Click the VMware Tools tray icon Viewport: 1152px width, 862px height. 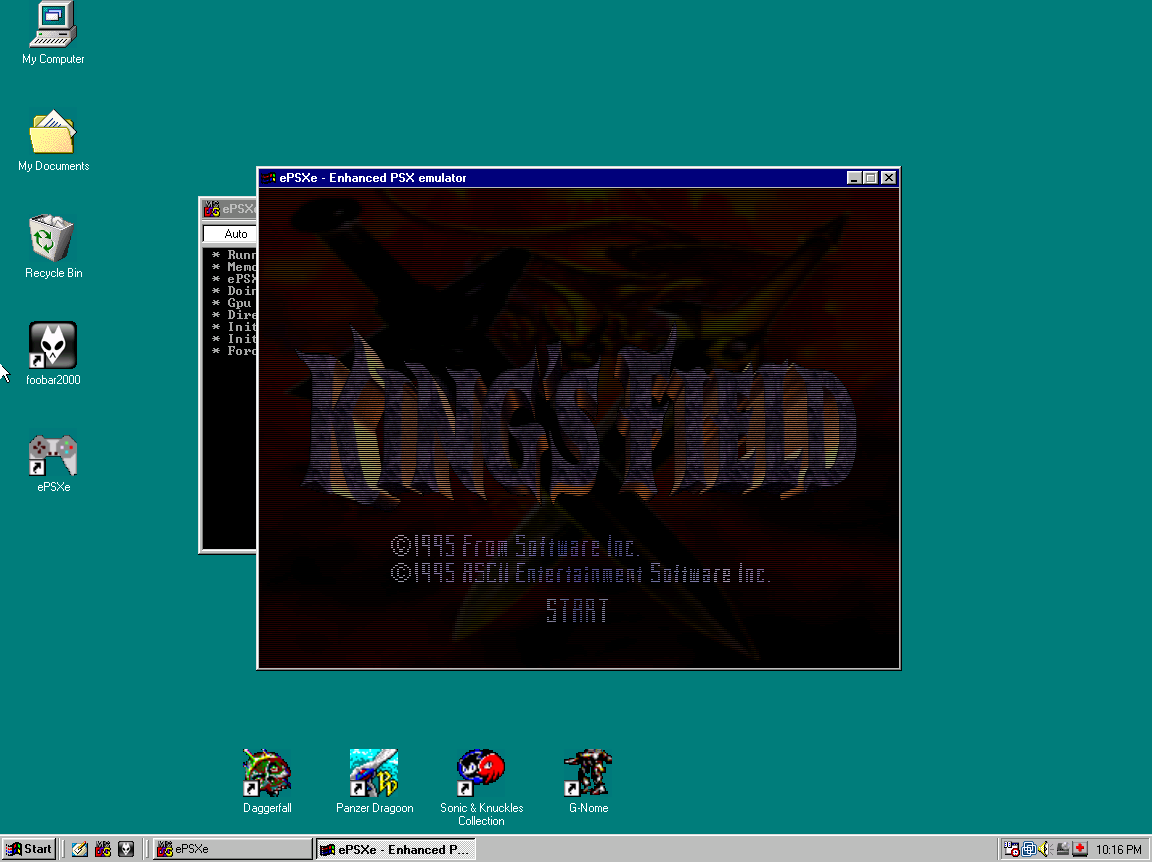[x=1029, y=849]
